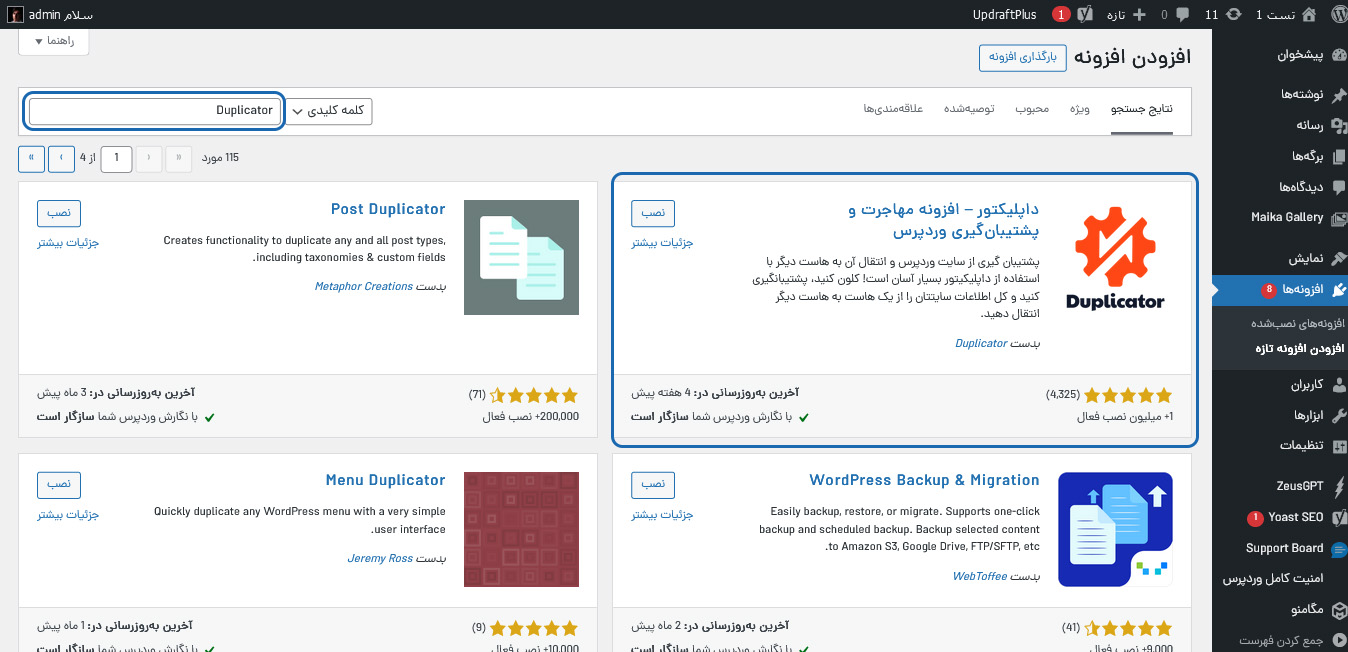1348x652 pixels.
Task: Click the نمایش appearance brush icon
Action: pos(1339,258)
